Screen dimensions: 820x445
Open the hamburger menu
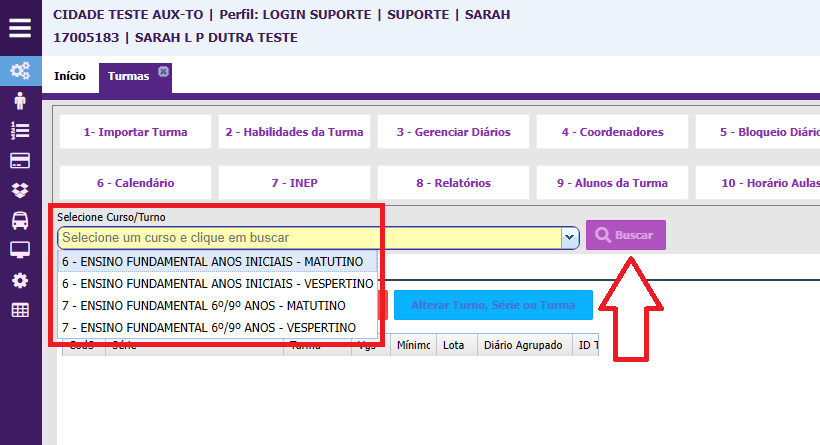tap(20, 27)
